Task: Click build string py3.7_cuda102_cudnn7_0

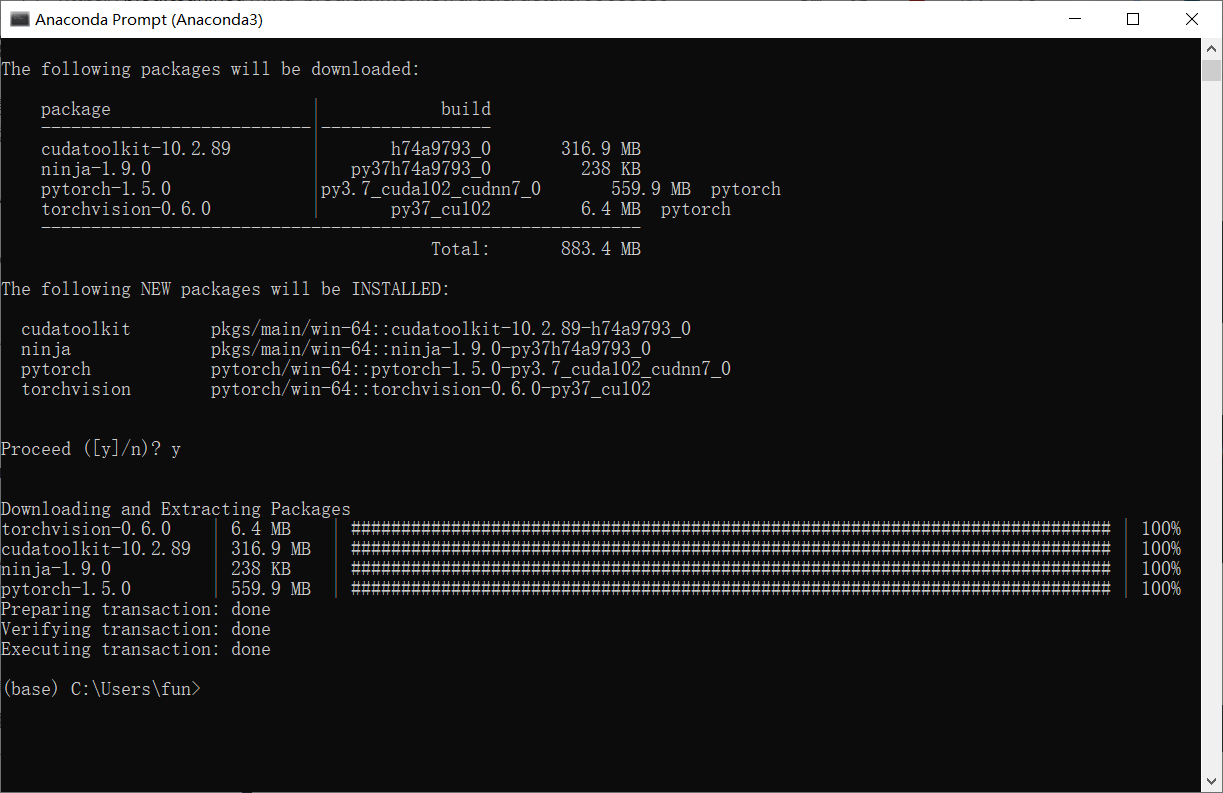Action: point(431,189)
